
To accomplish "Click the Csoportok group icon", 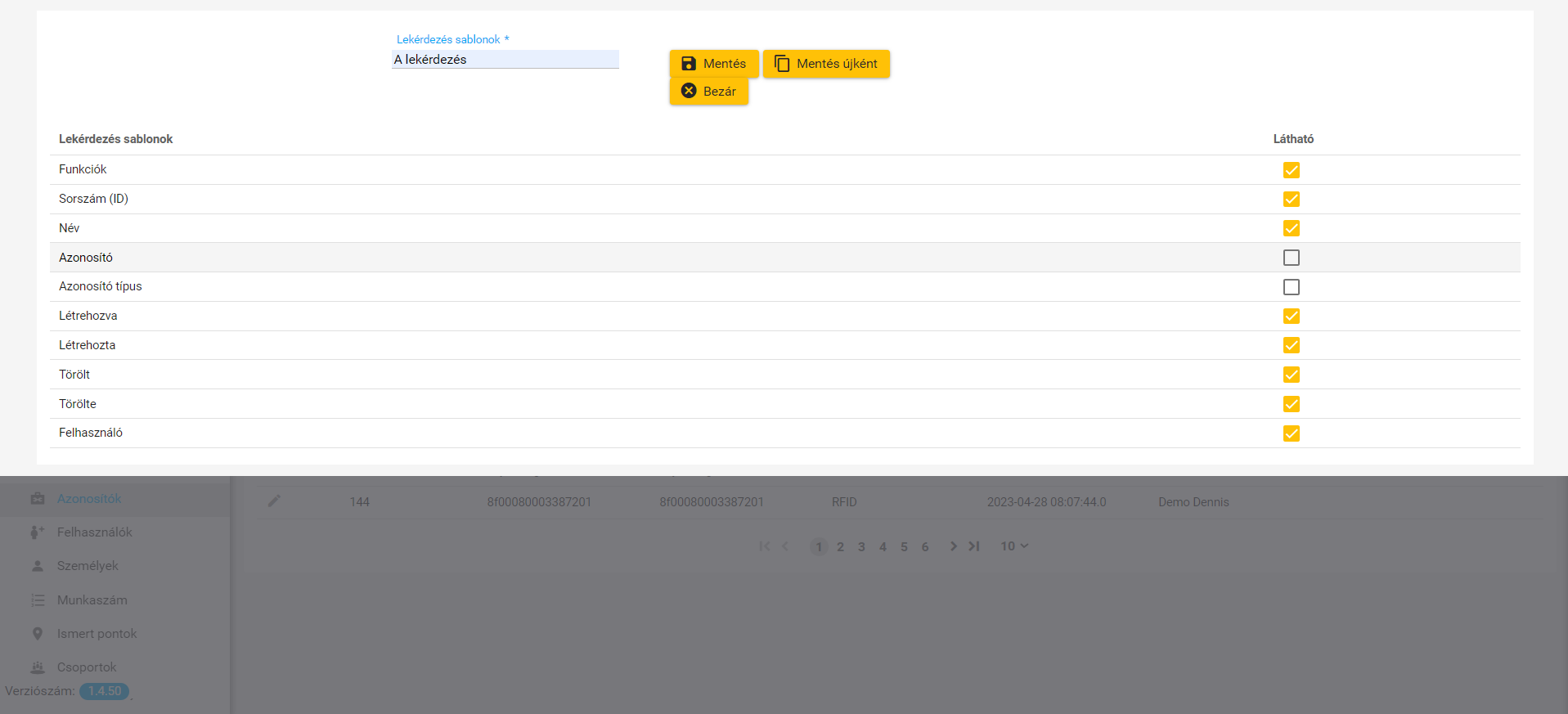I will pos(38,667).
